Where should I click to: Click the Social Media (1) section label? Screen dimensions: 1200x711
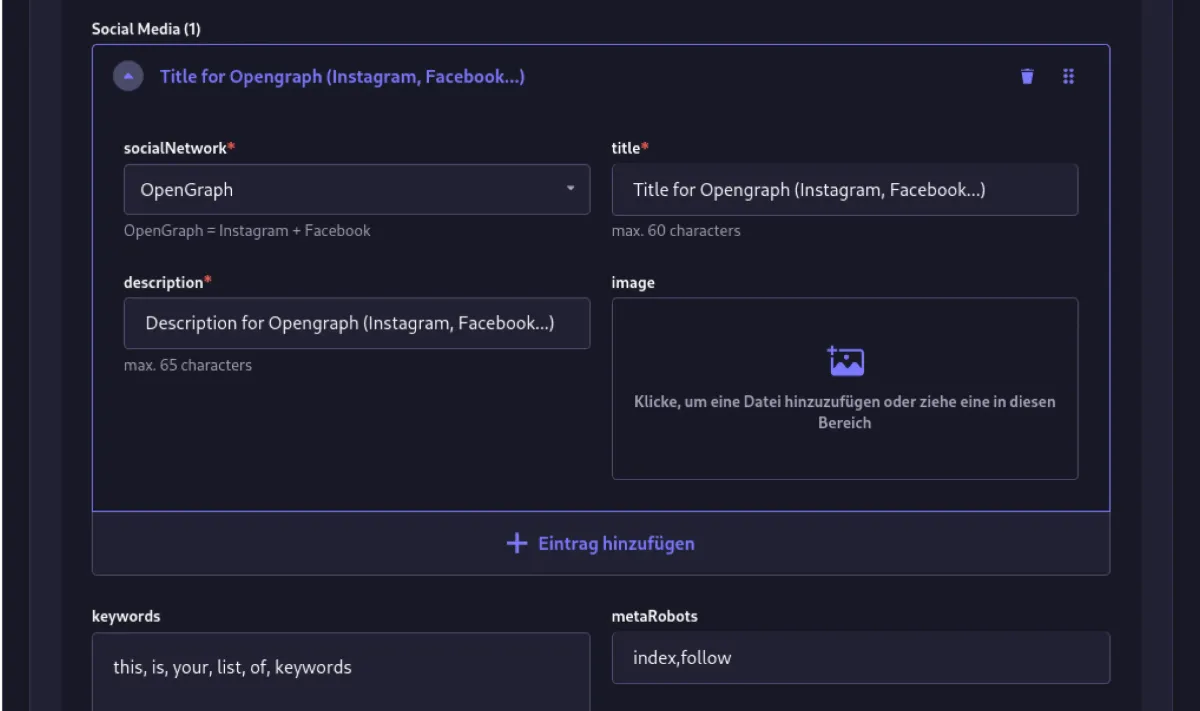[146, 29]
